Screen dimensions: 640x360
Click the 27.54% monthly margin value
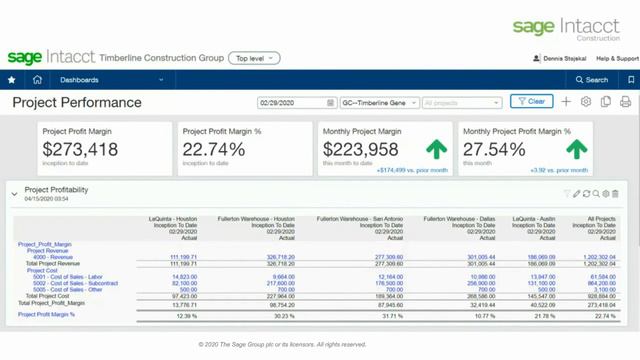point(494,149)
